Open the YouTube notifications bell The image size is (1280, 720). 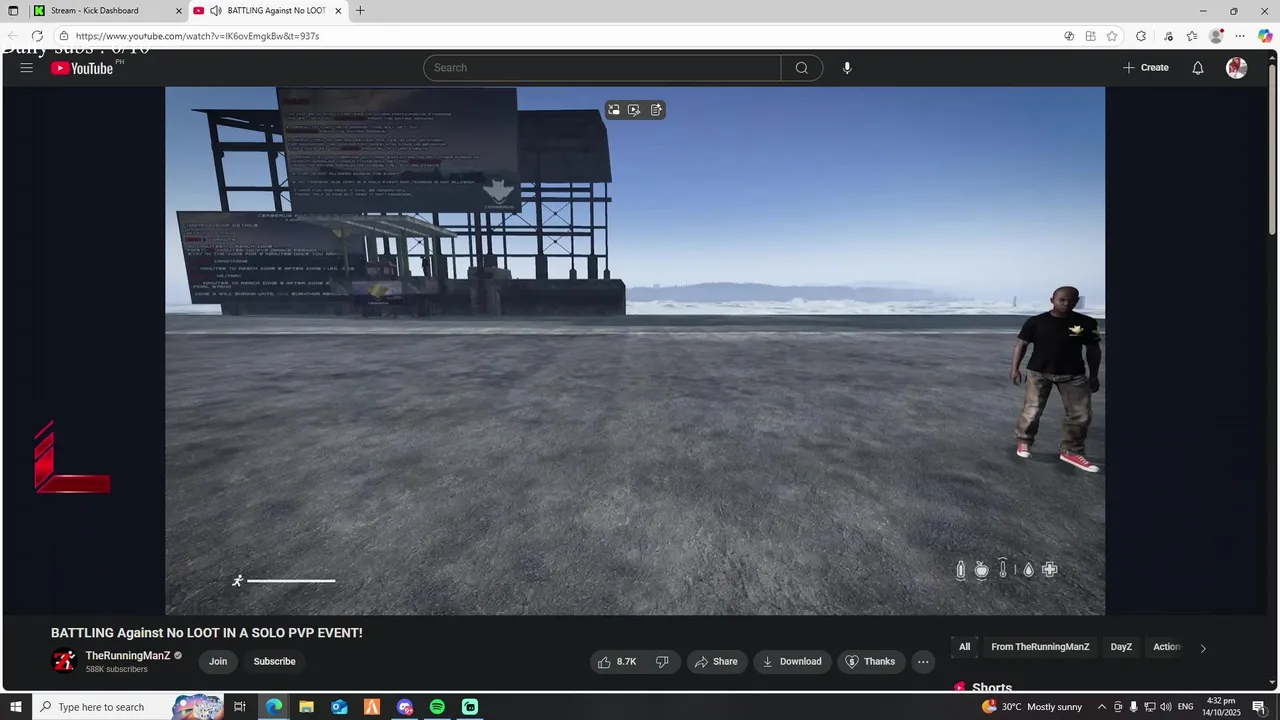(x=1197, y=68)
